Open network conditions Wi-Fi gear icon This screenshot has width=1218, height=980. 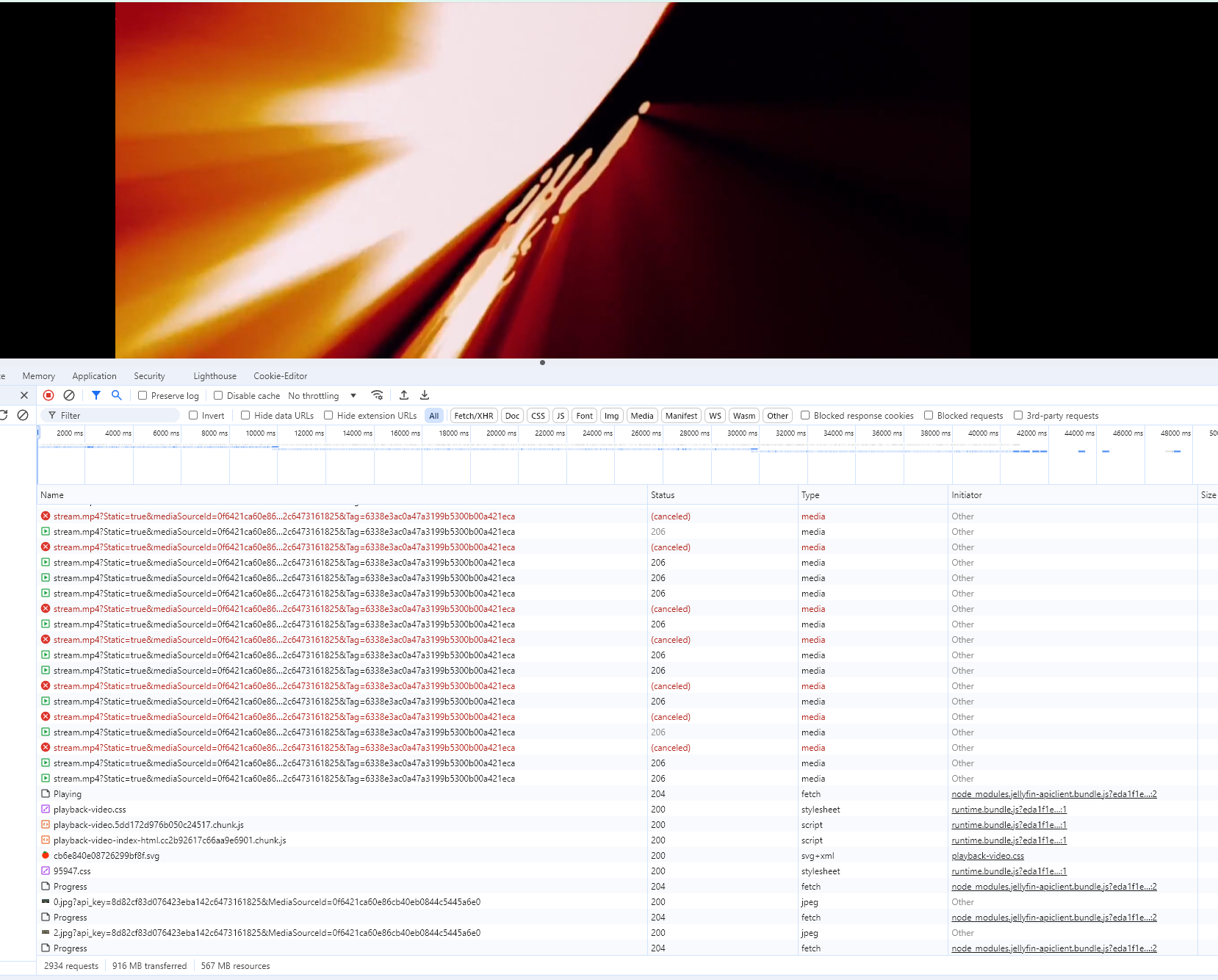tap(377, 395)
